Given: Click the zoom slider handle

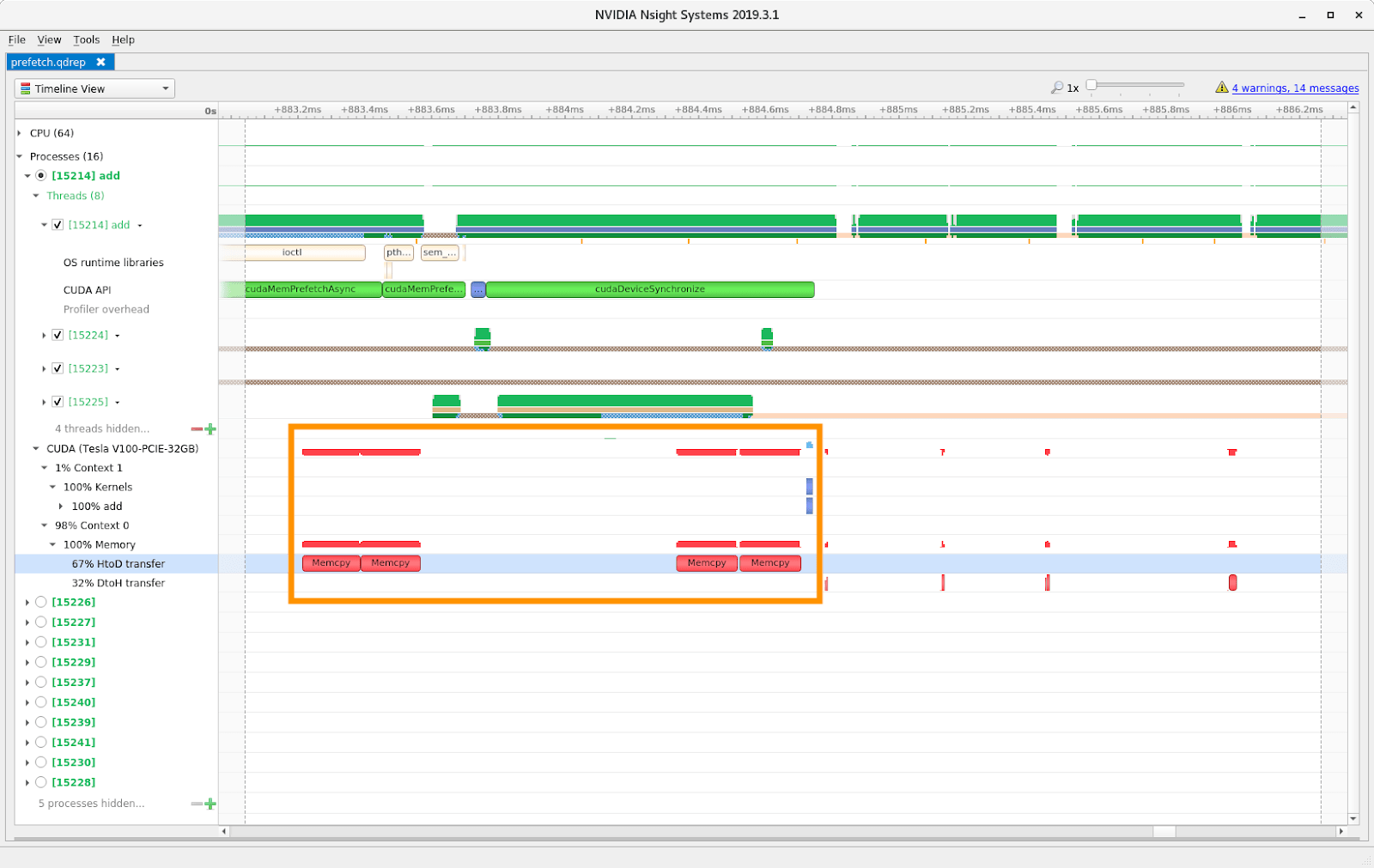Looking at the screenshot, I should coord(1091,85).
